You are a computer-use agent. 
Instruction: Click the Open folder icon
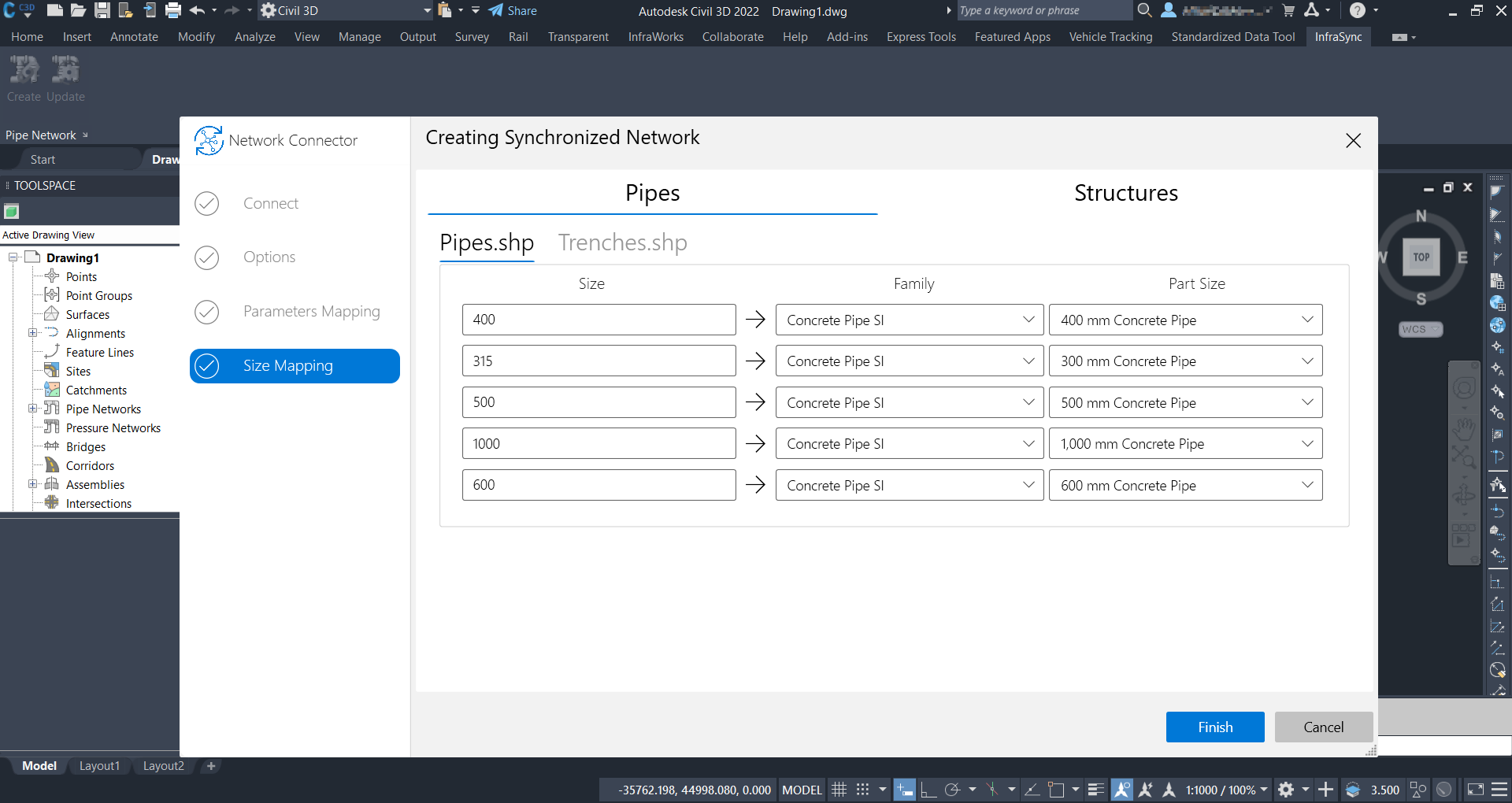[x=78, y=10]
